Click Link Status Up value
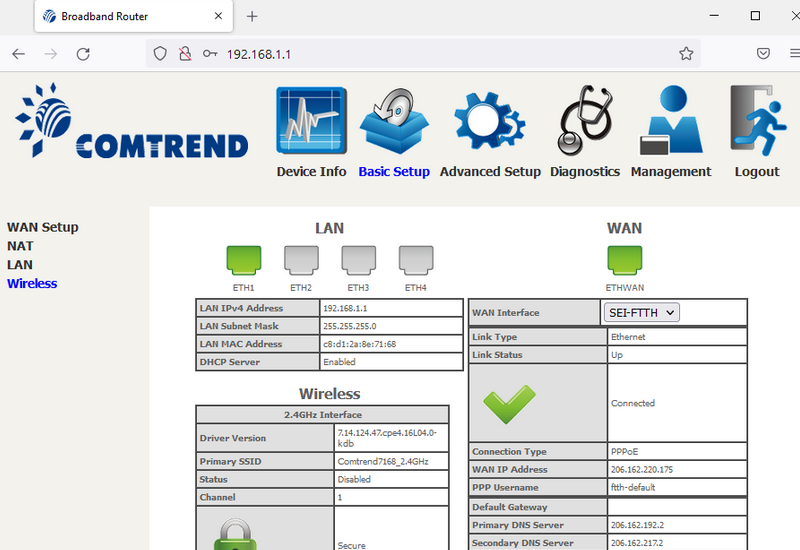Screen dimensions: 800x550 (617, 355)
